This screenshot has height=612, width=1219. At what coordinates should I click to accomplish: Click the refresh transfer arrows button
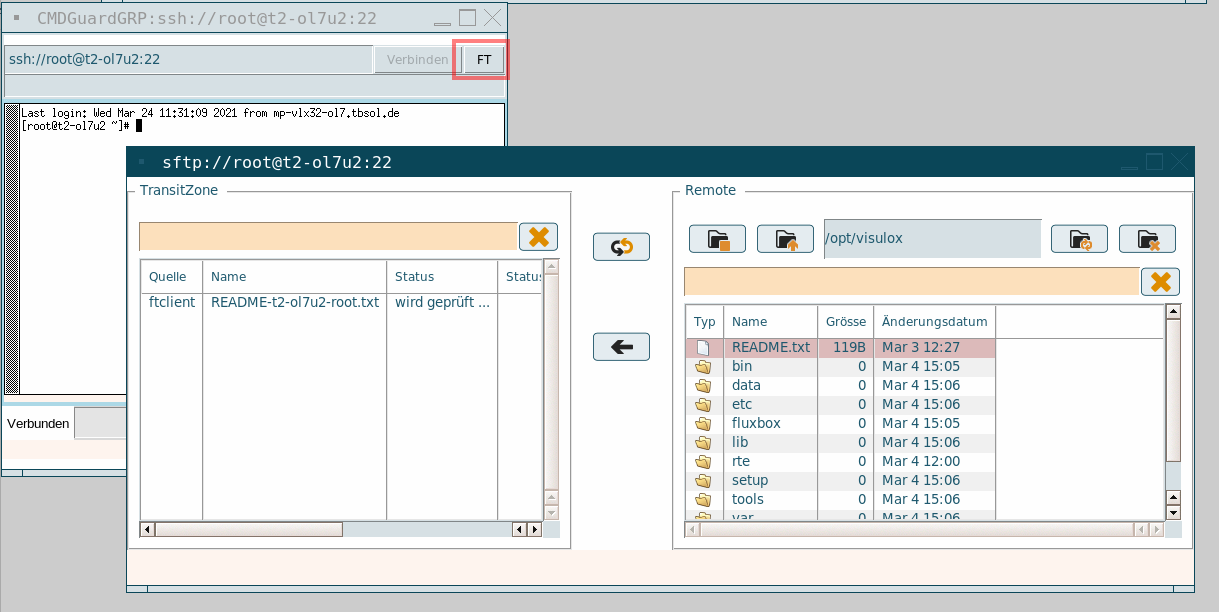(621, 247)
